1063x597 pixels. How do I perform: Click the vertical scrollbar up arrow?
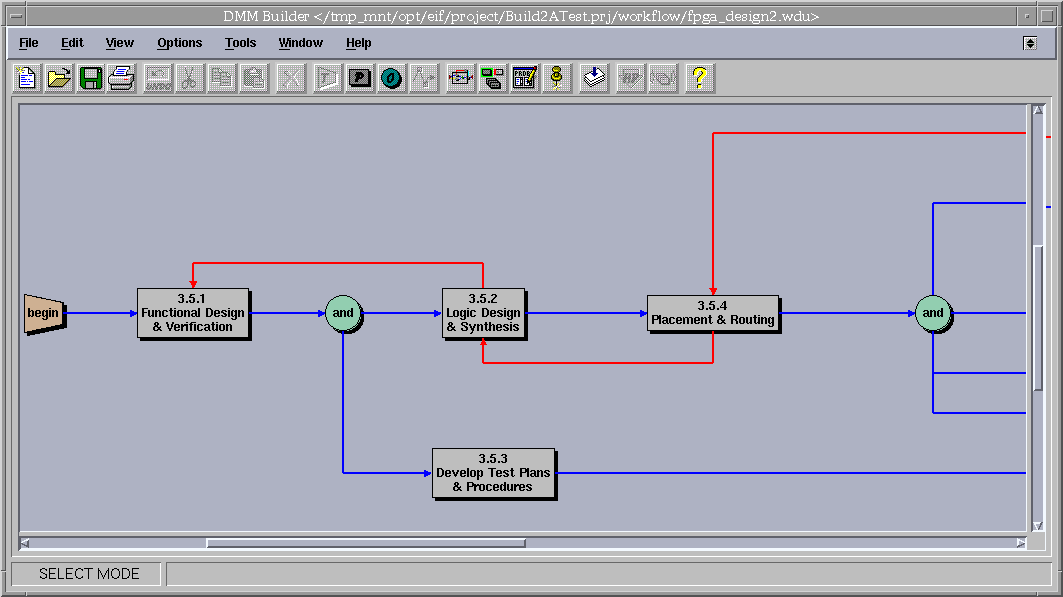pyautogui.click(x=1038, y=110)
